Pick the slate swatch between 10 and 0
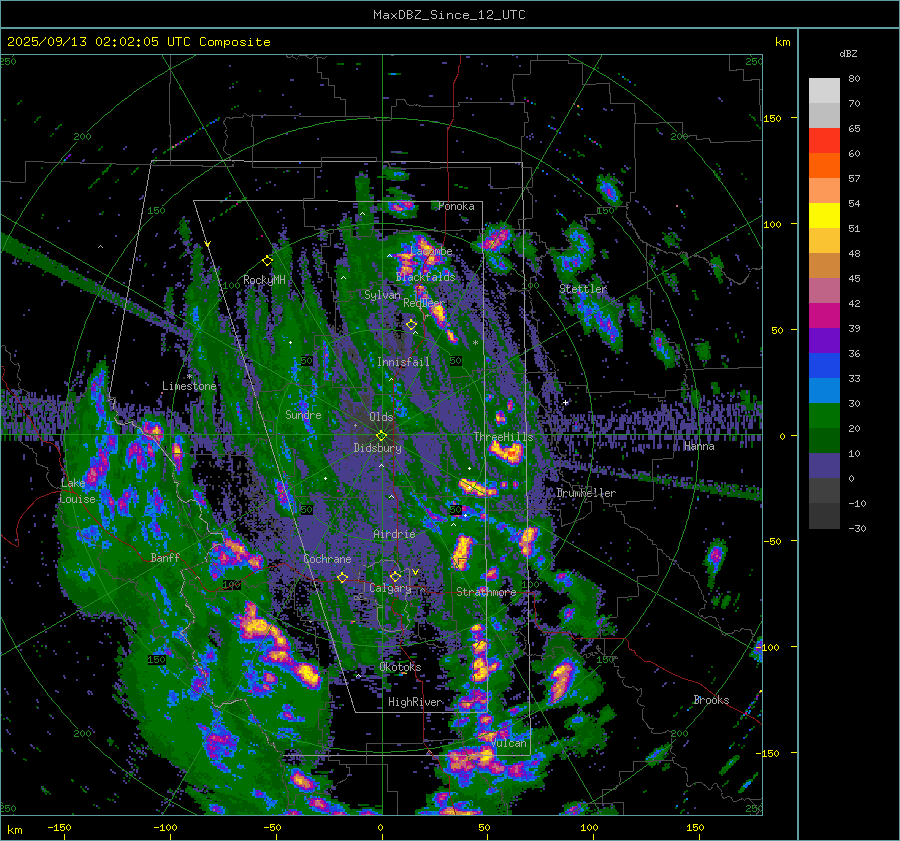Image resolution: width=900 pixels, height=841 pixels. click(824, 466)
